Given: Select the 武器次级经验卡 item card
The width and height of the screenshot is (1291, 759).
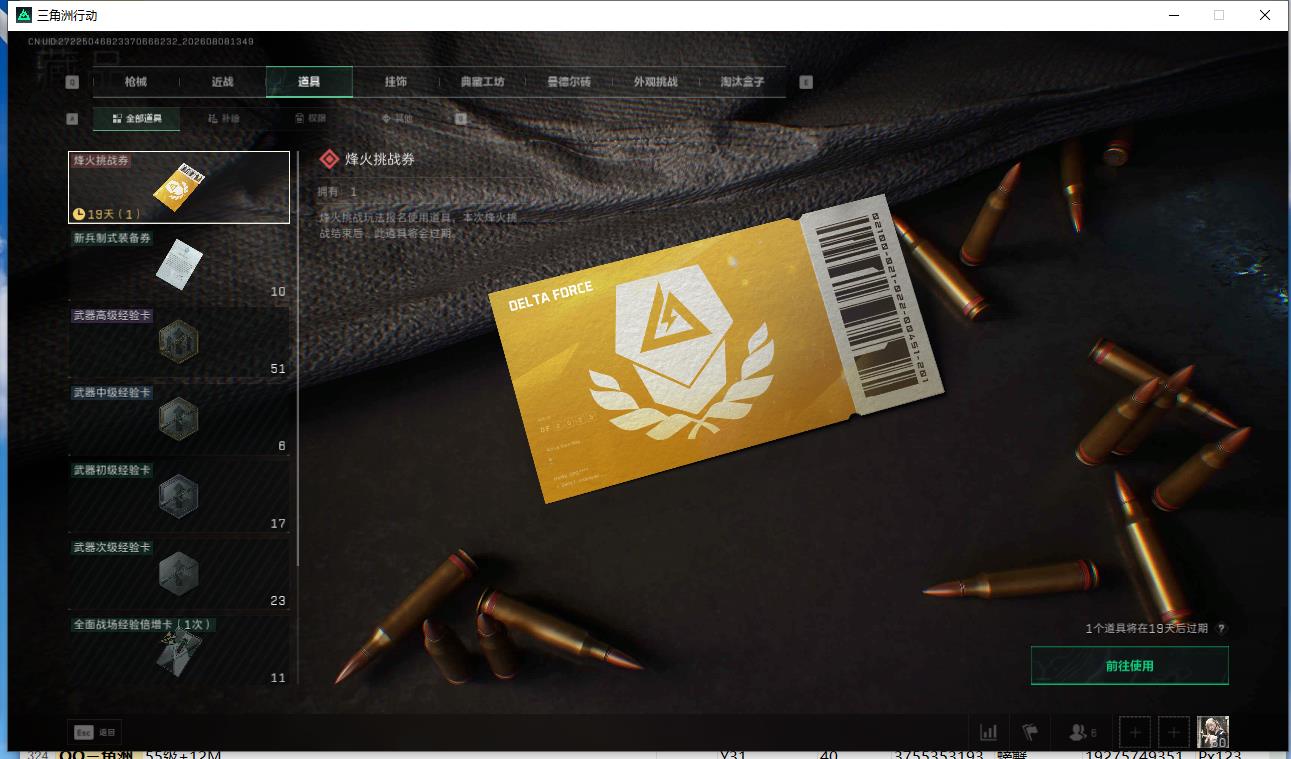Looking at the screenshot, I should [179, 574].
